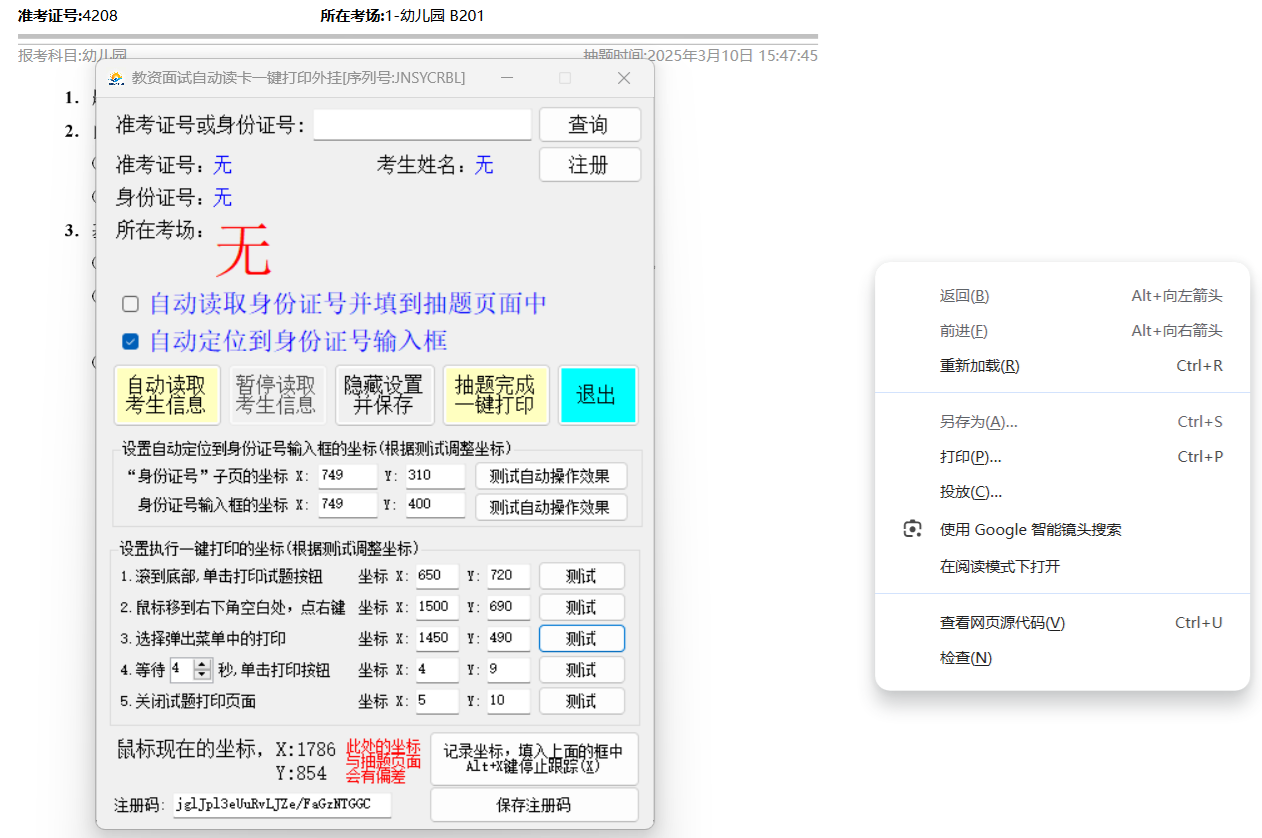Click the 保存注册码 button
1262x838 pixels.
tap(534, 804)
